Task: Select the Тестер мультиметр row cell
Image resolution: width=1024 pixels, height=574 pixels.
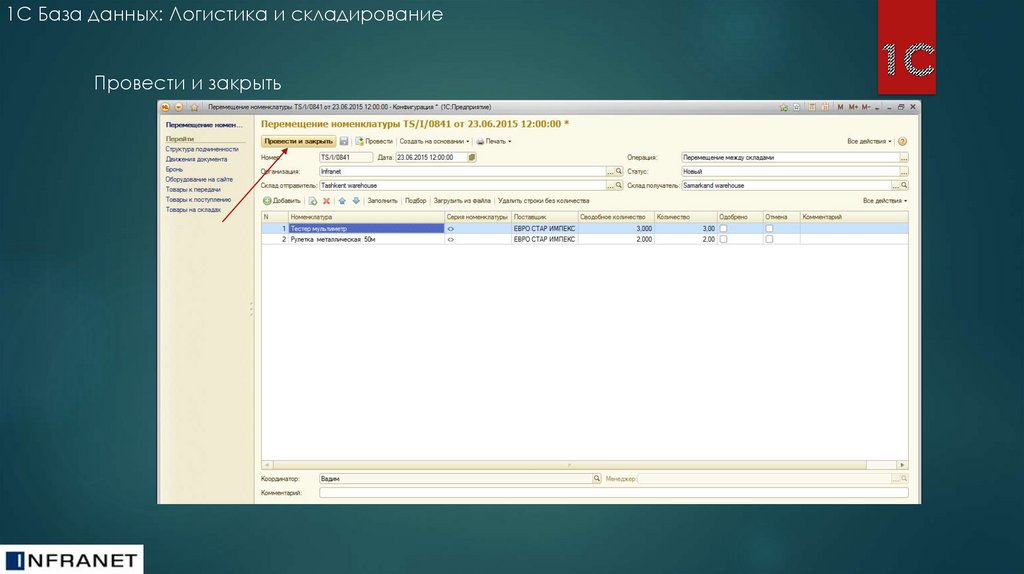Action: click(x=366, y=229)
